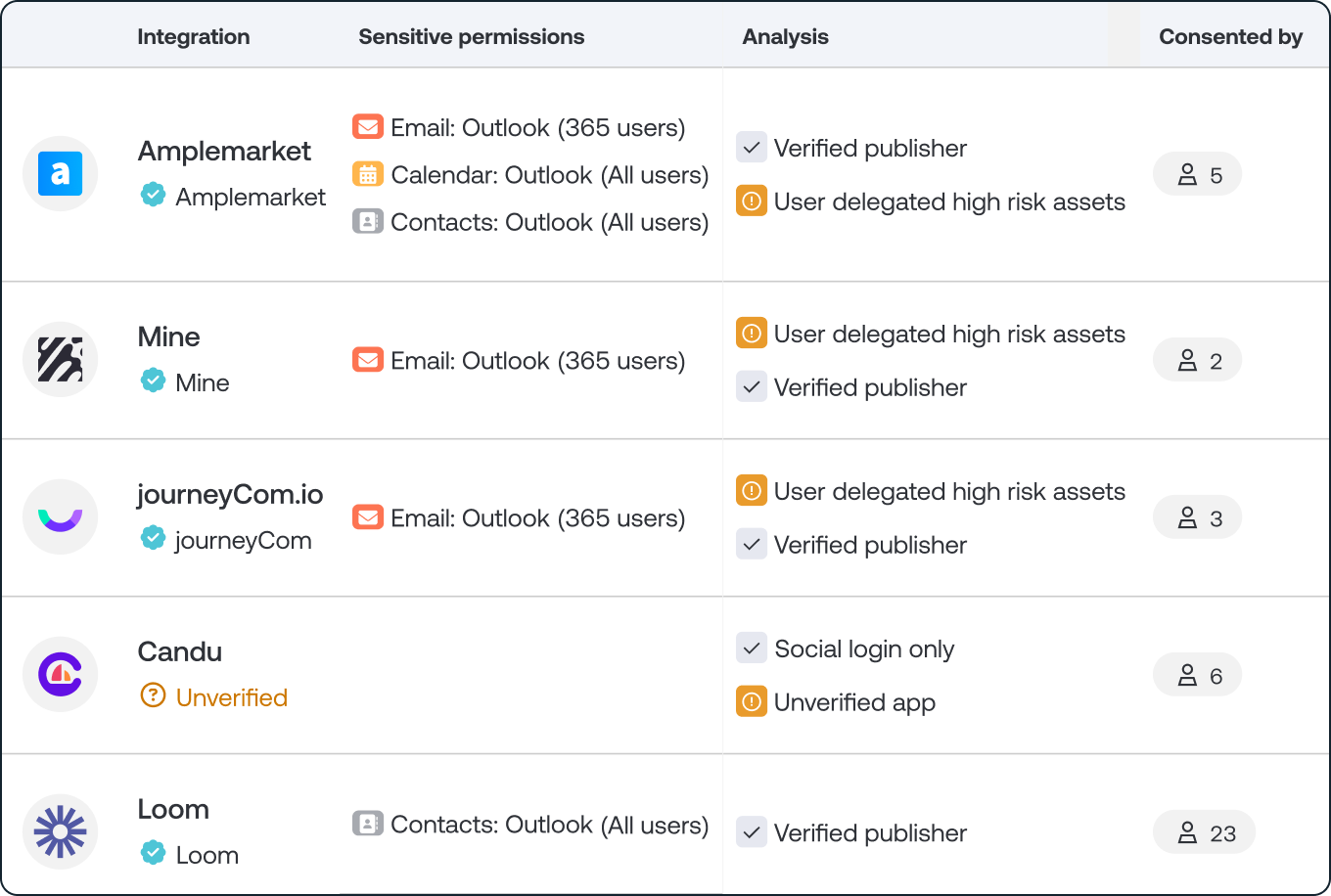Select the journeyCom.io smile logo
The image size is (1331, 896).
(61, 517)
